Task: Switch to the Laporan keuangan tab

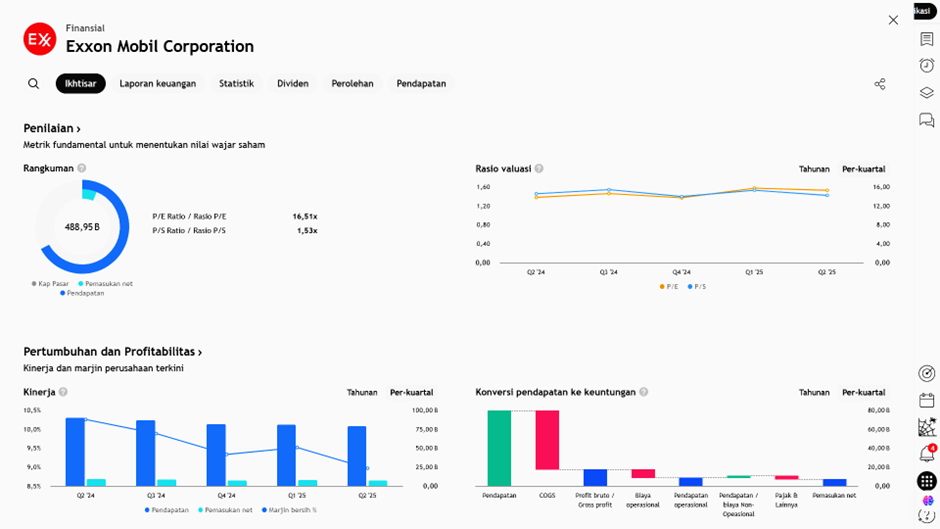Action: tap(157, 84)
